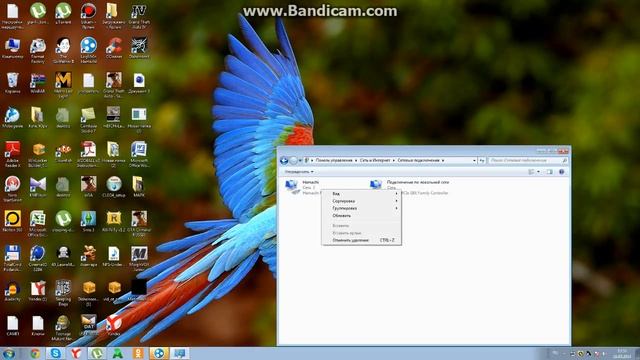Screen dimensions: 640x360
Task: Click the change view icon in toolbar
Action: click(x=531, y=172)
